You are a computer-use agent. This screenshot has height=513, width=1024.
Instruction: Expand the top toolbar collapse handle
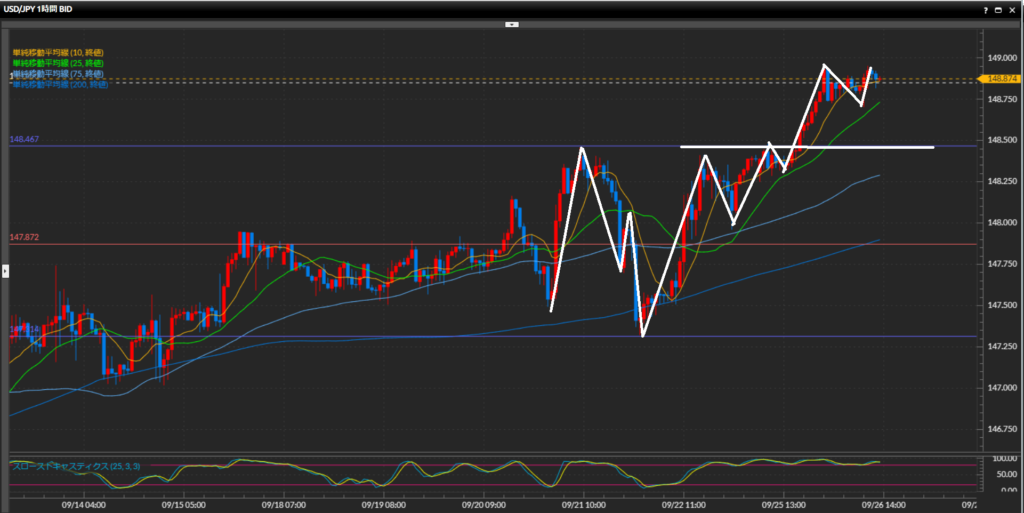tap(511, 22)
